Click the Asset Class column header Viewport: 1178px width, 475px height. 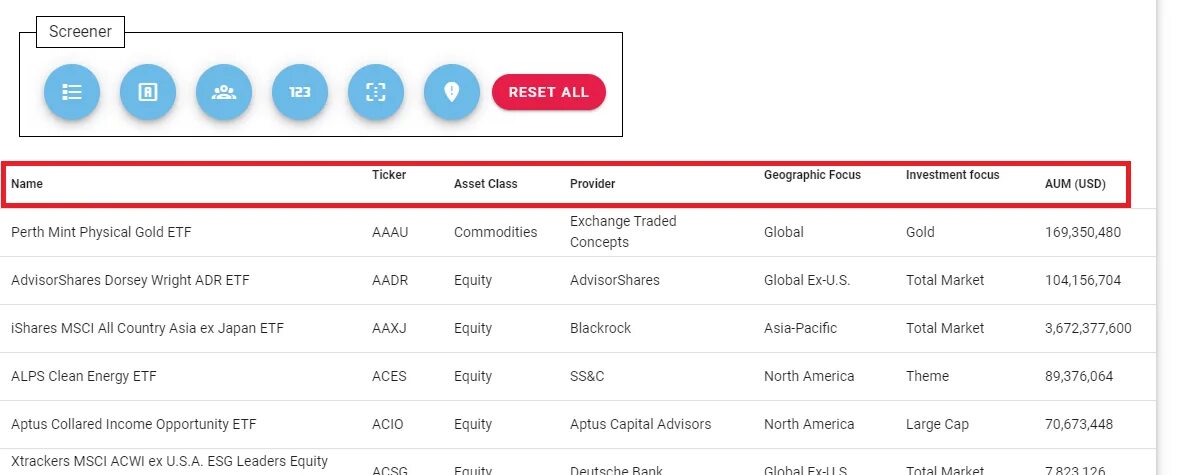tap(486, 184)
